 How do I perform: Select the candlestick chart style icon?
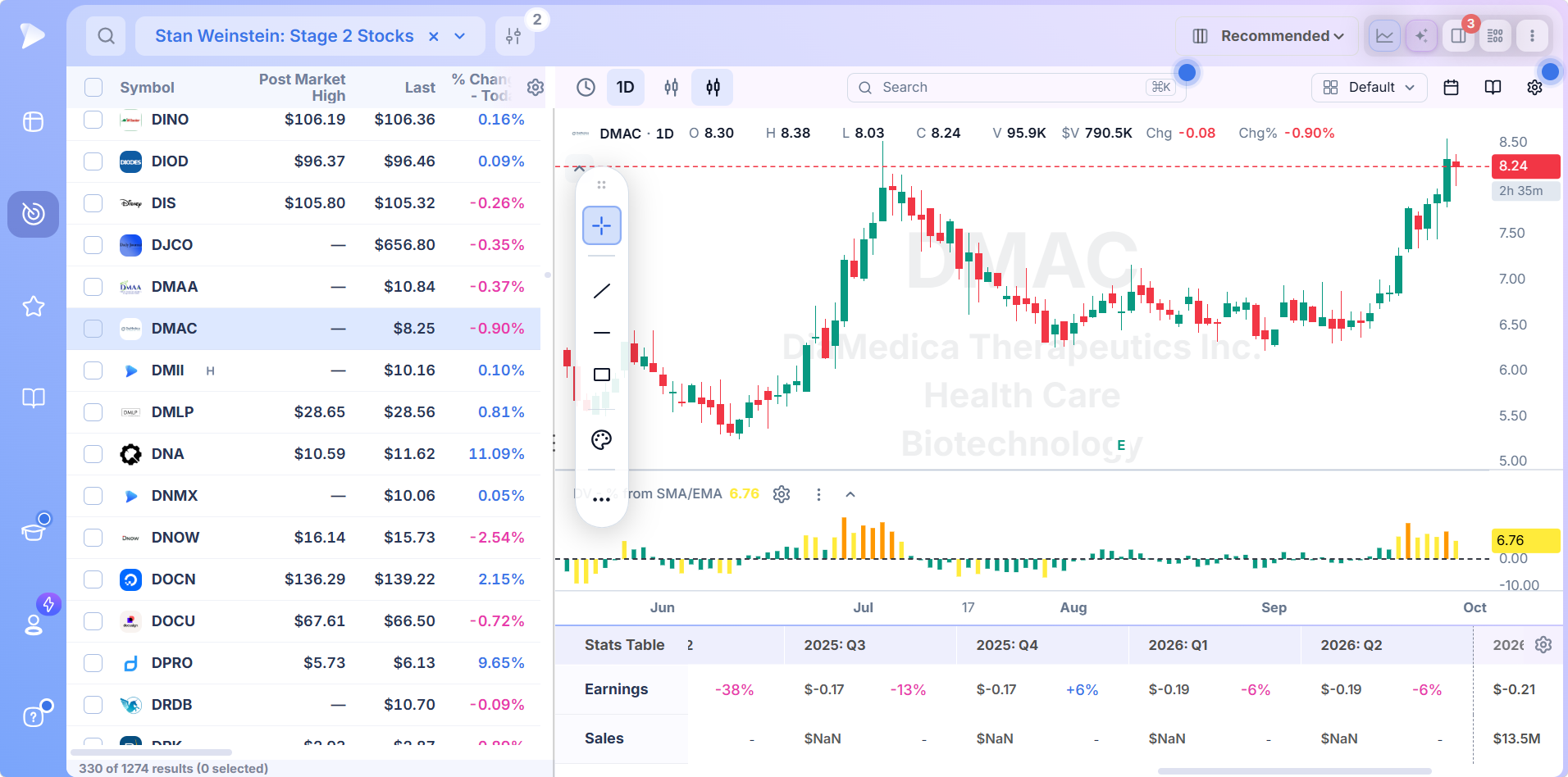713,87
